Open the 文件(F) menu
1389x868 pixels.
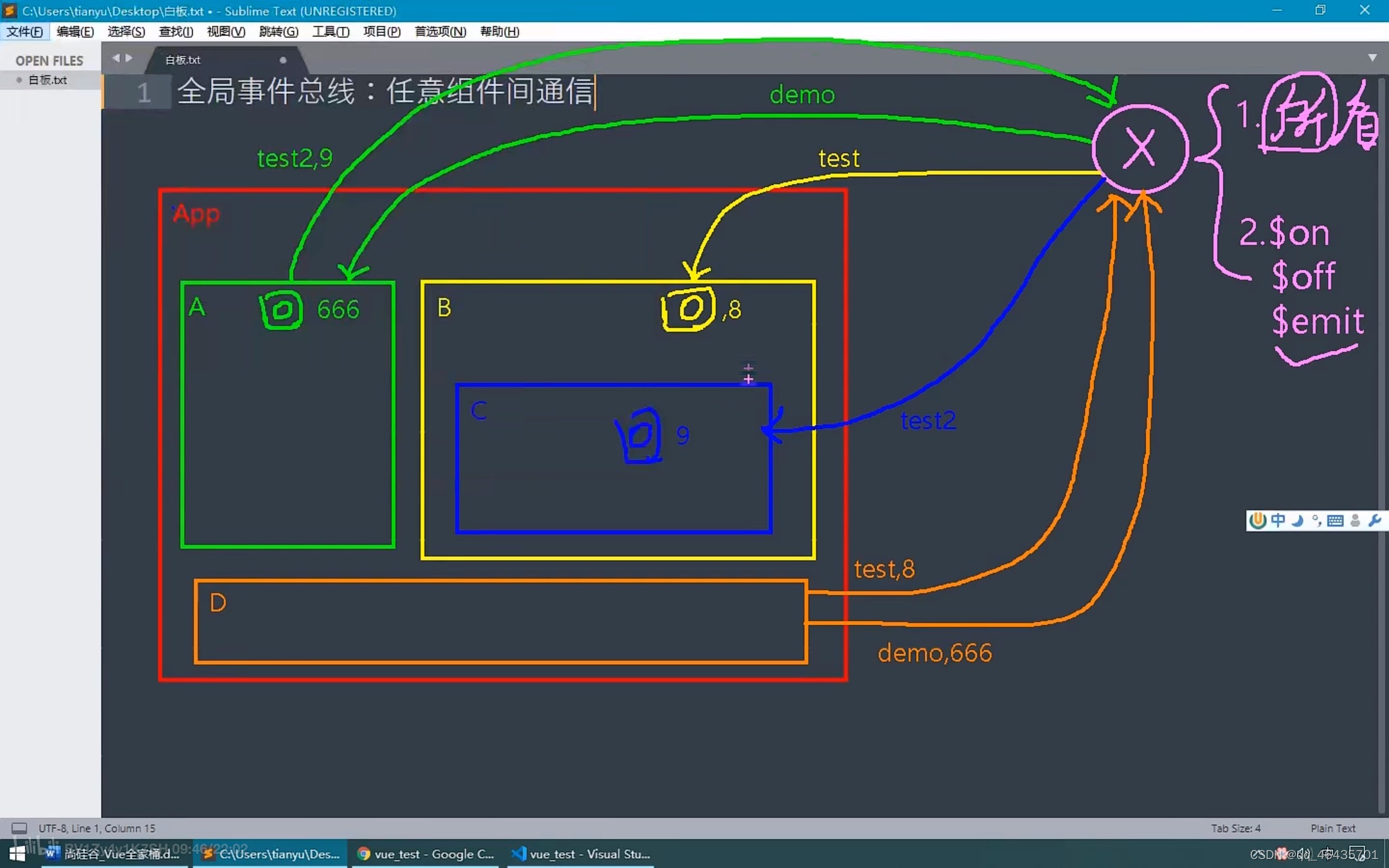click(x=24, y=32)
